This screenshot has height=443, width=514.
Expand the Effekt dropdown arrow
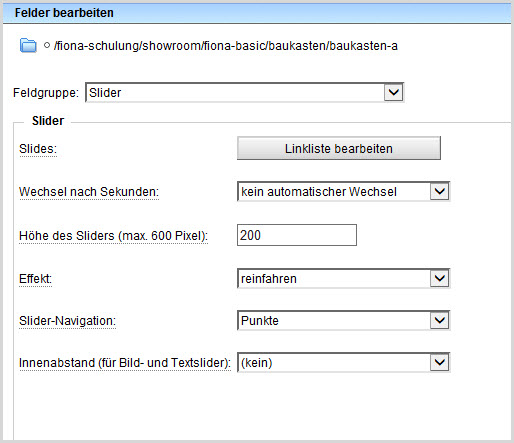click(x=440, y=278)
